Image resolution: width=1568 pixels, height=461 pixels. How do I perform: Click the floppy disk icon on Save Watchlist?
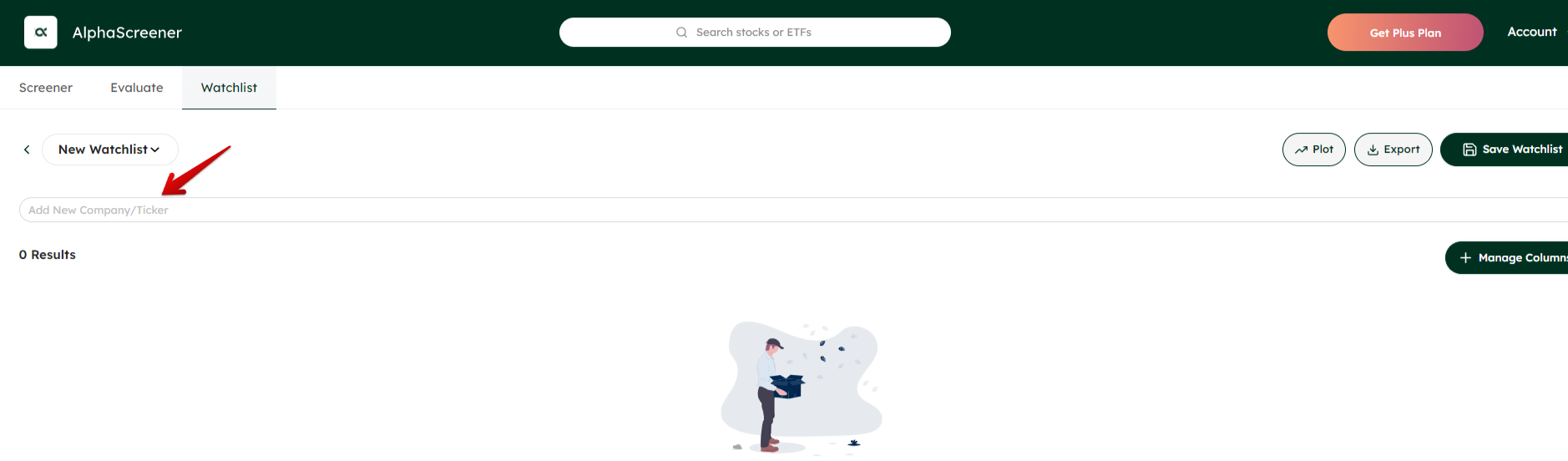pyautogui.click(x=1469, y=149)
